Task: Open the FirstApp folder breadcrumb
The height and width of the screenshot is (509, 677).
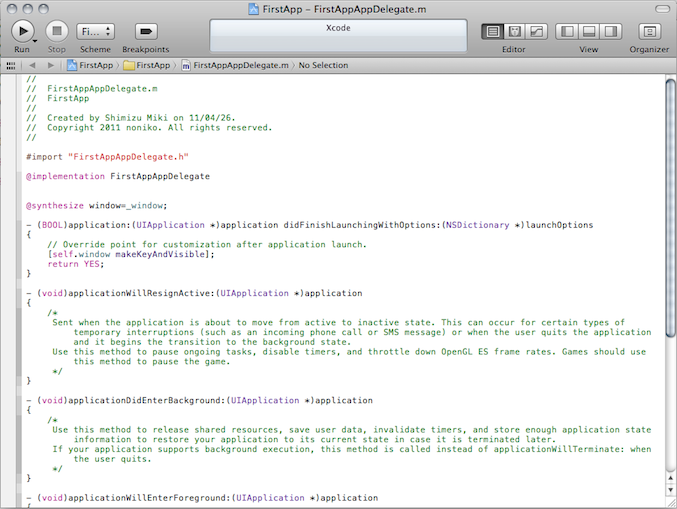Action: point(147,65)
